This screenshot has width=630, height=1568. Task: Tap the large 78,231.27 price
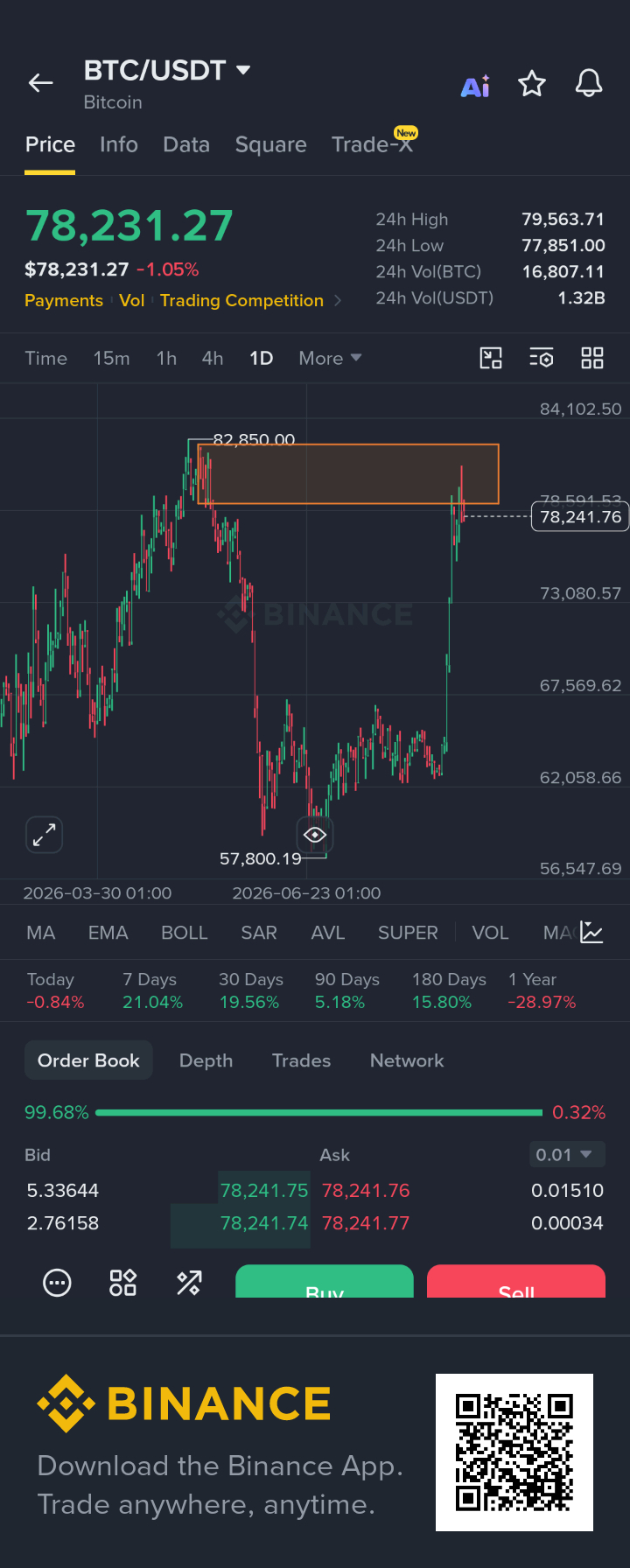pos(129,226)
